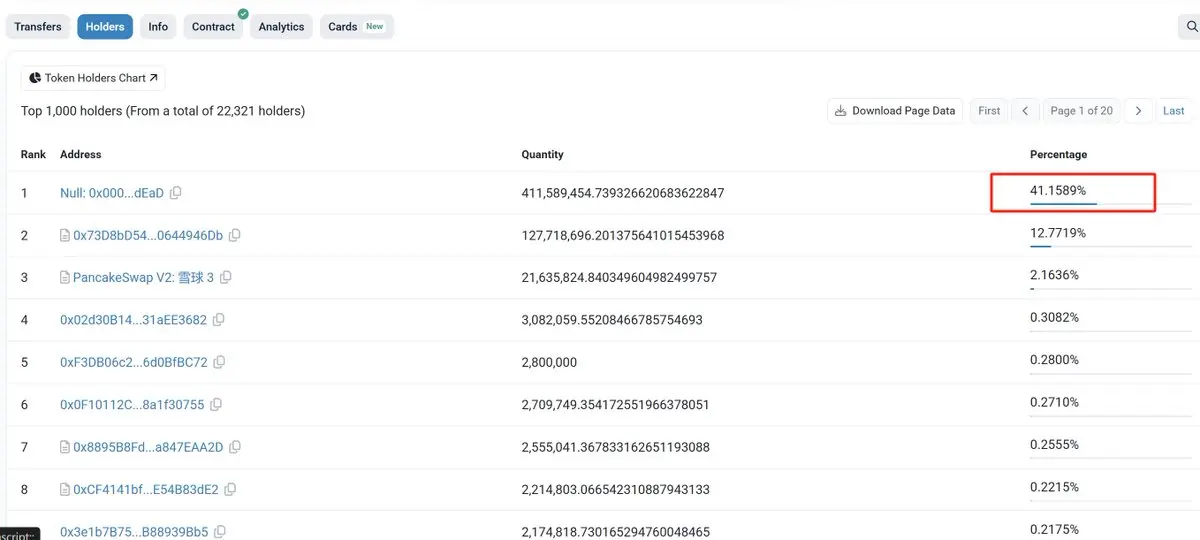Open address 0x3e1b7B75...B88939Bb5

134,532
